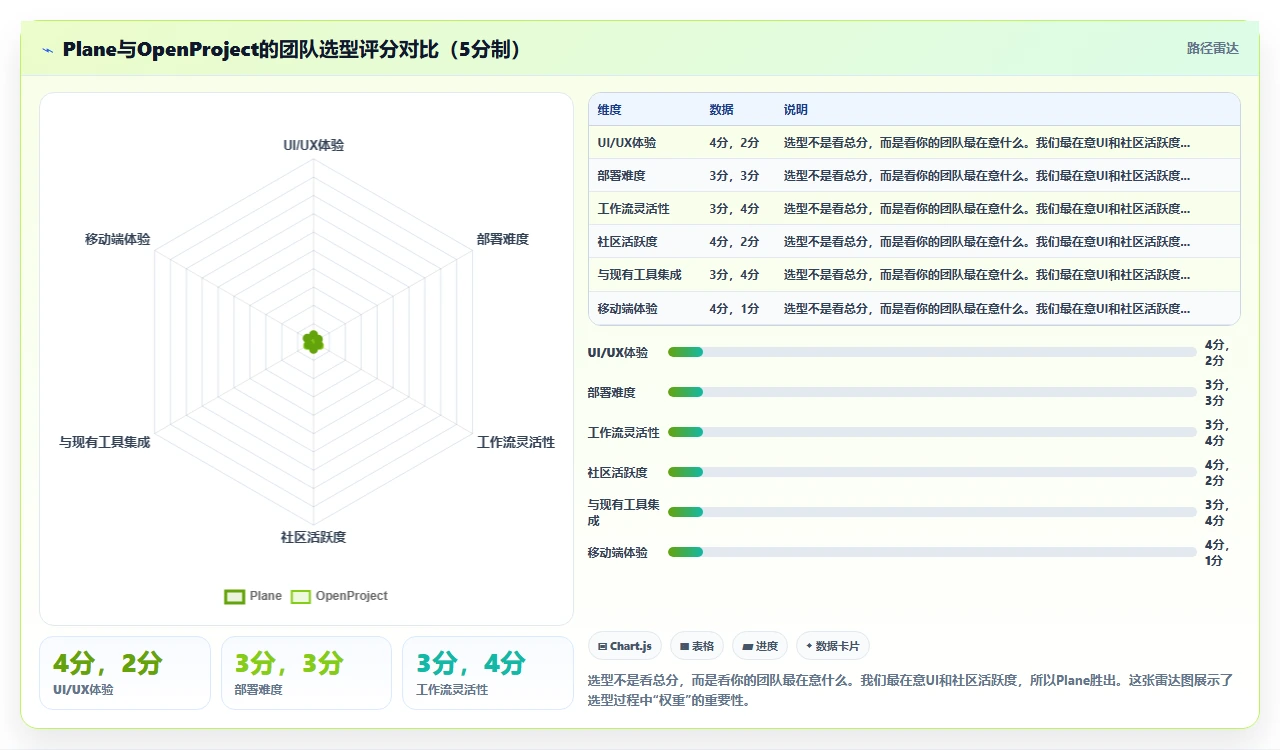Click the 工作流灵活性 label beside its progress bar
Screen dimensions: 1280x750
click(624, 432)
